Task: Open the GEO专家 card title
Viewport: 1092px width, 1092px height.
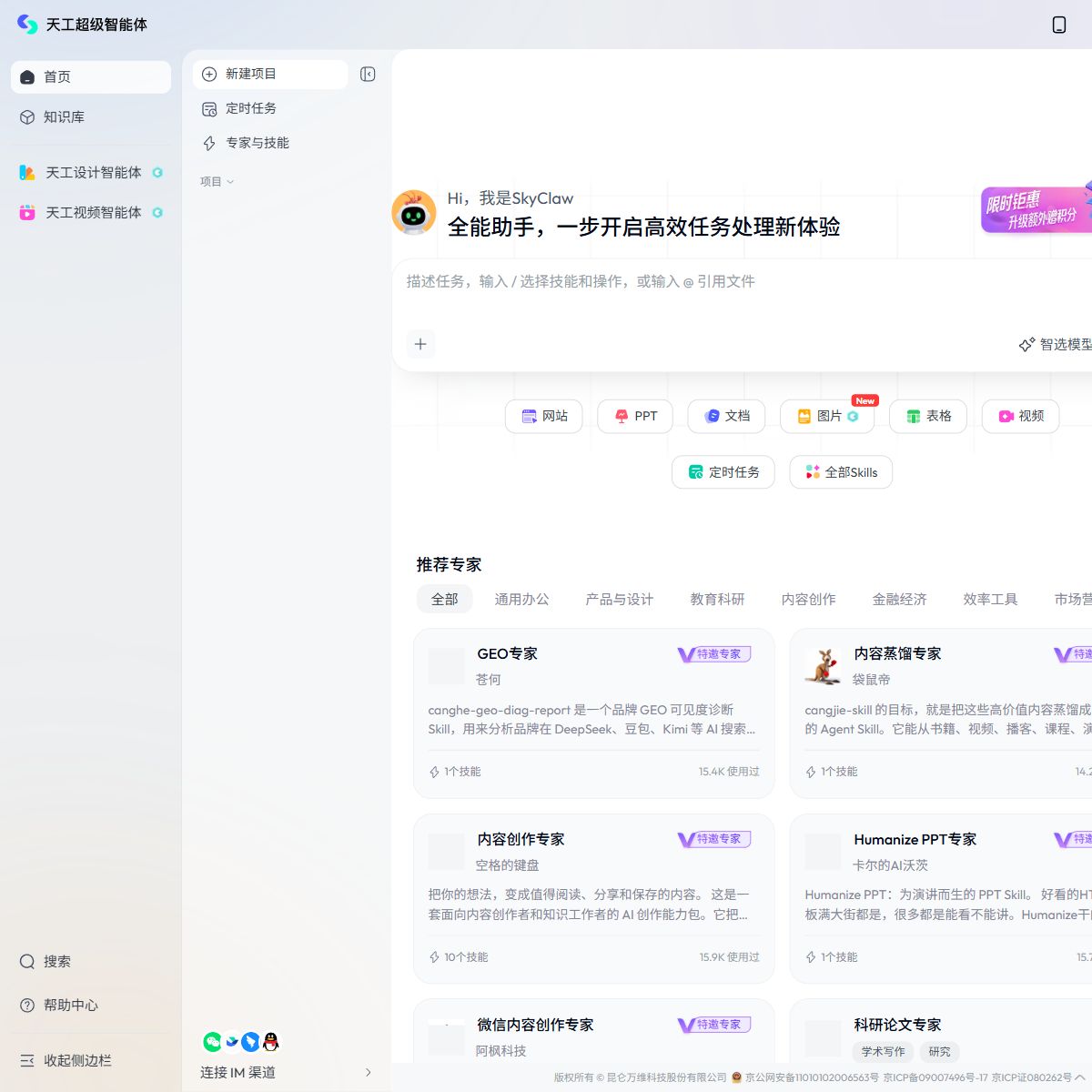Action: (508, 654)
